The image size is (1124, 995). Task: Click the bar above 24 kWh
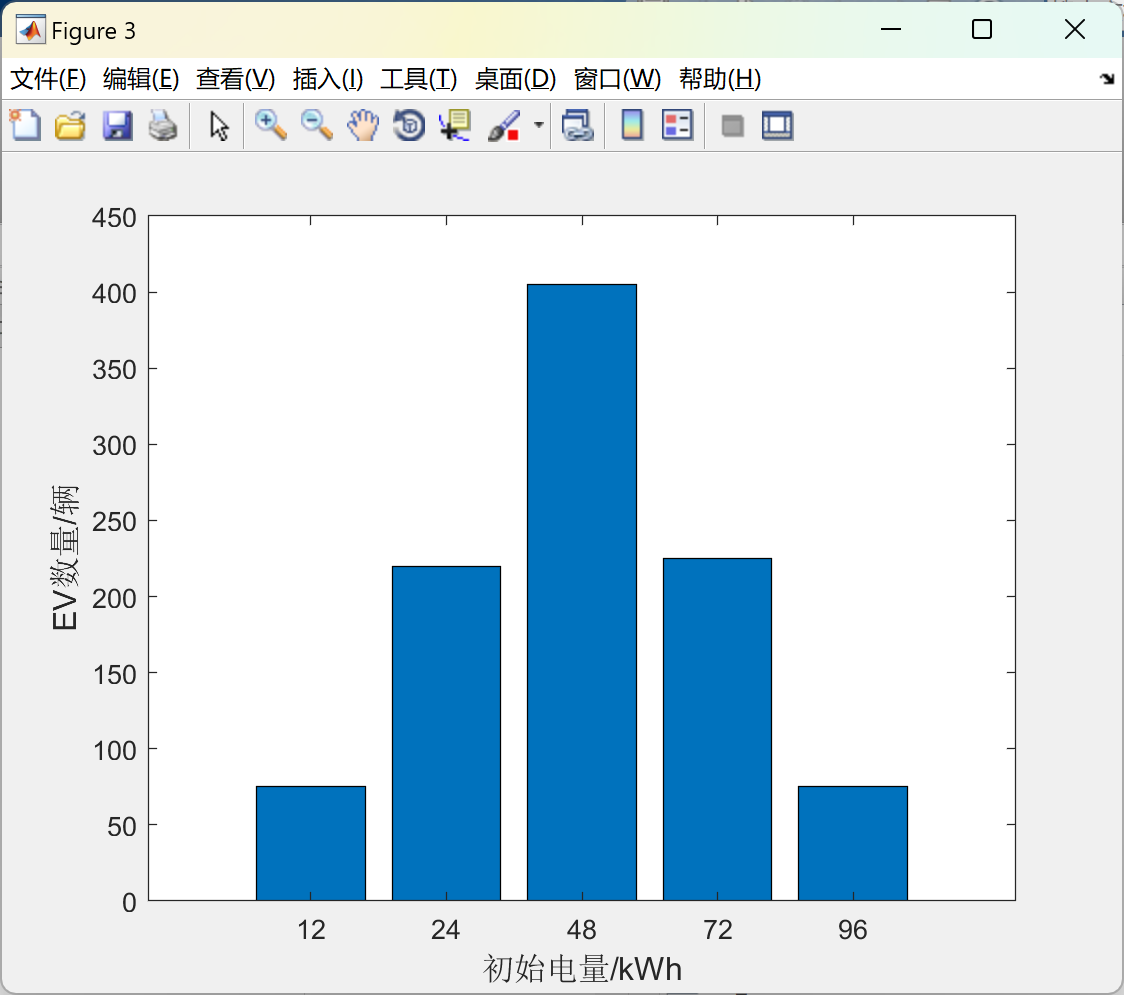tap(447, 733)
